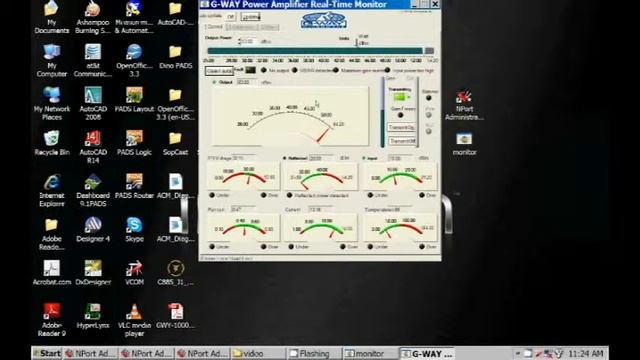Launch Skype from the desktop
The width and height of the screenshot is (640, 360).
134,230
